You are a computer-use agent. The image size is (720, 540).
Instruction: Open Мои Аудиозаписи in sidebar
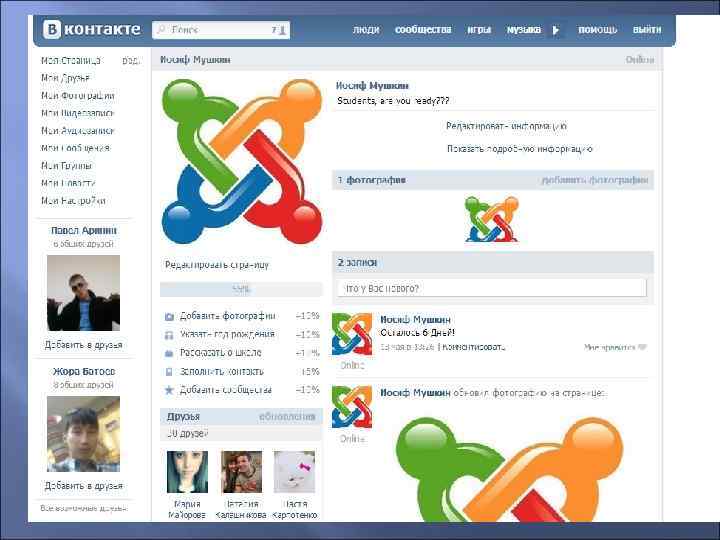[77, 130]
